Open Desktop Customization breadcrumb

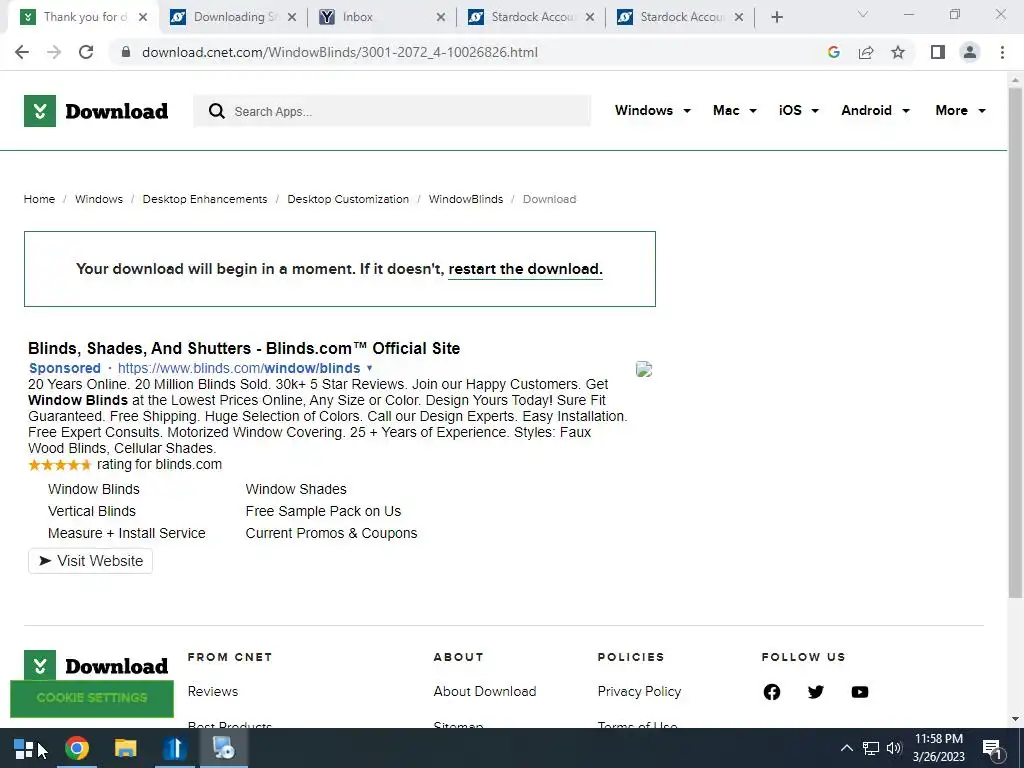click(348, 199)
